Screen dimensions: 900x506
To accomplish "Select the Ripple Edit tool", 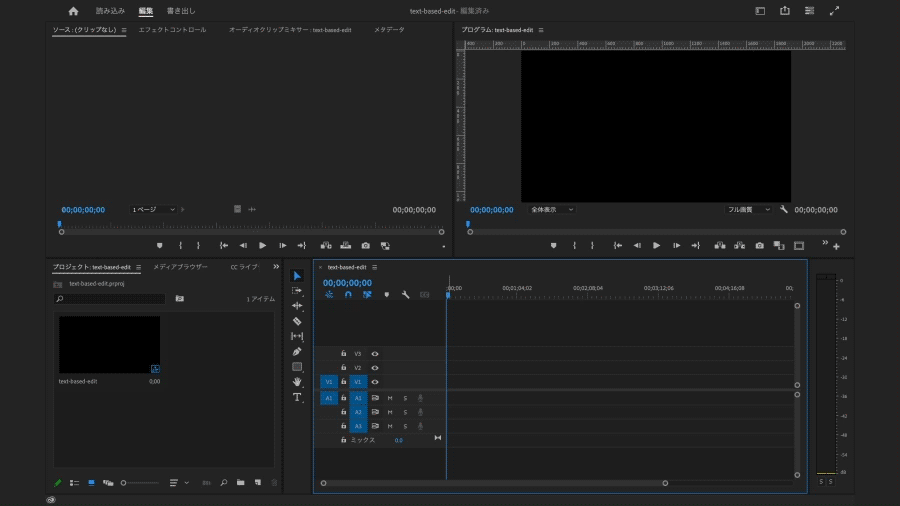I will pyautogui.click(x=297, y=306).
